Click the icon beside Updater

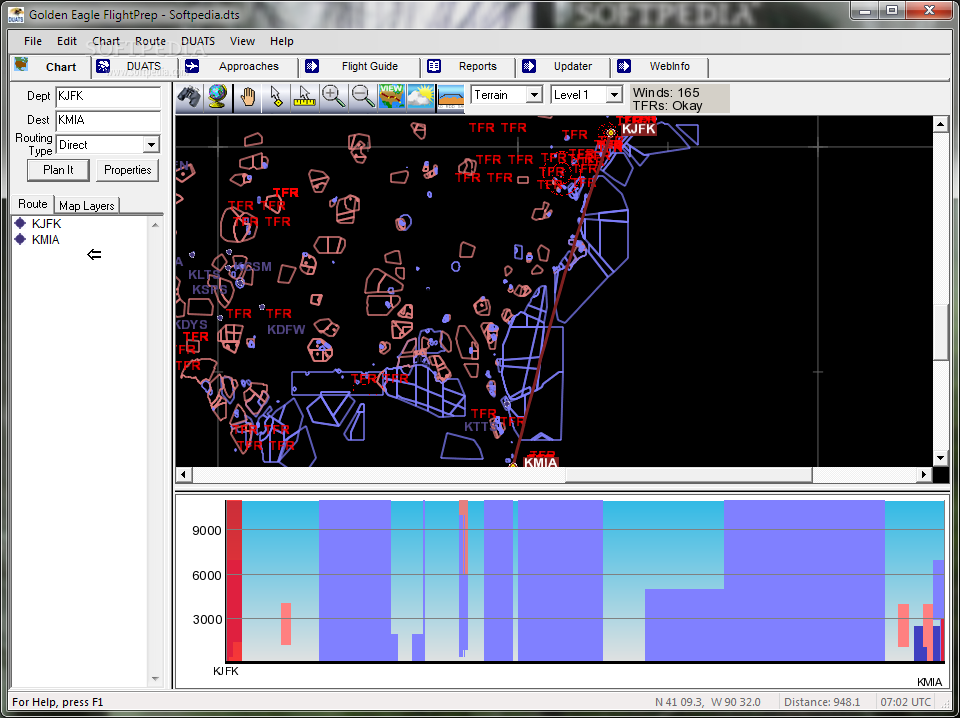pyautogui.click(x=529, y=66)
